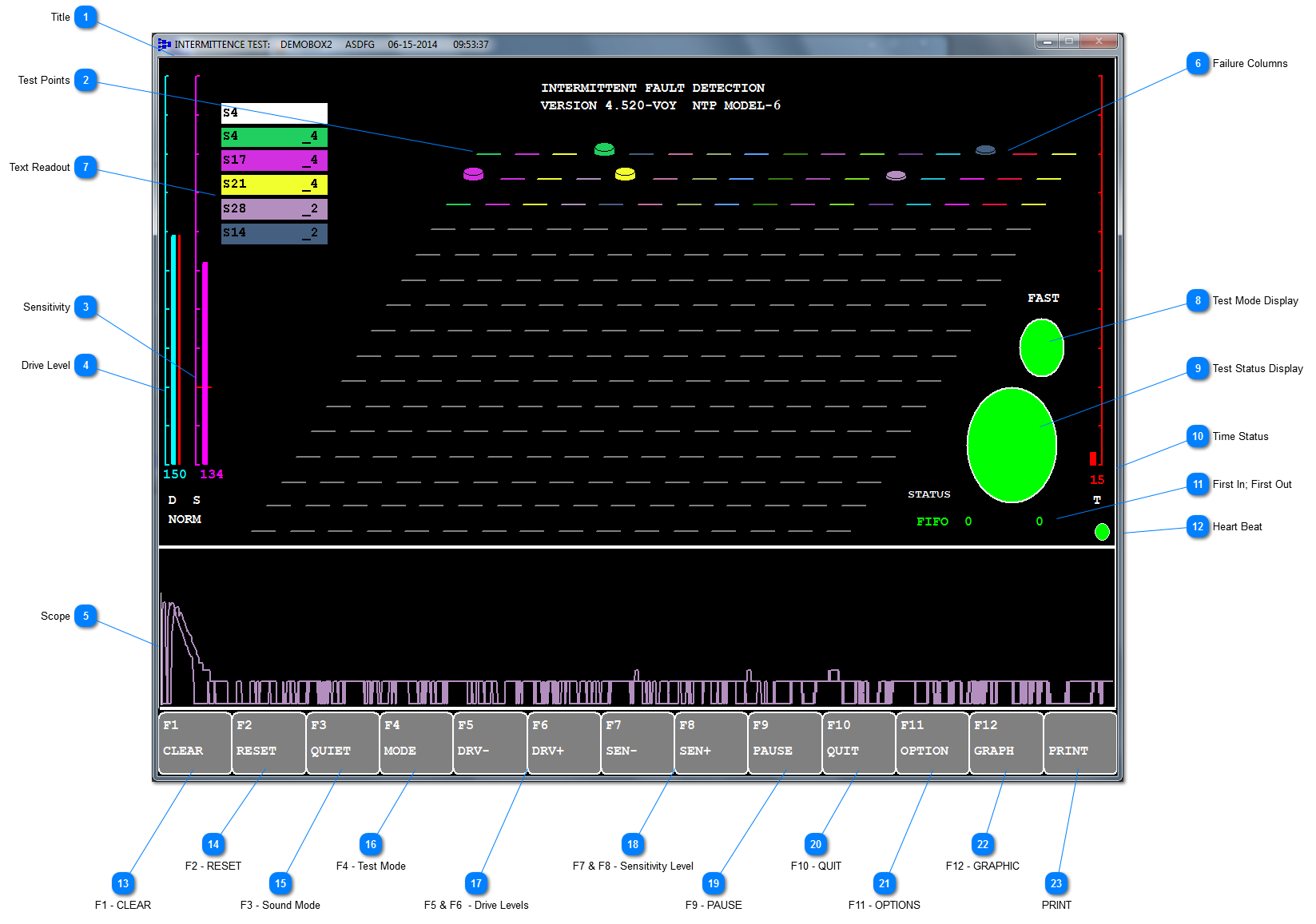Click the green test point disc
This screenshot has width=1316, height=924.
pos(604,149)
